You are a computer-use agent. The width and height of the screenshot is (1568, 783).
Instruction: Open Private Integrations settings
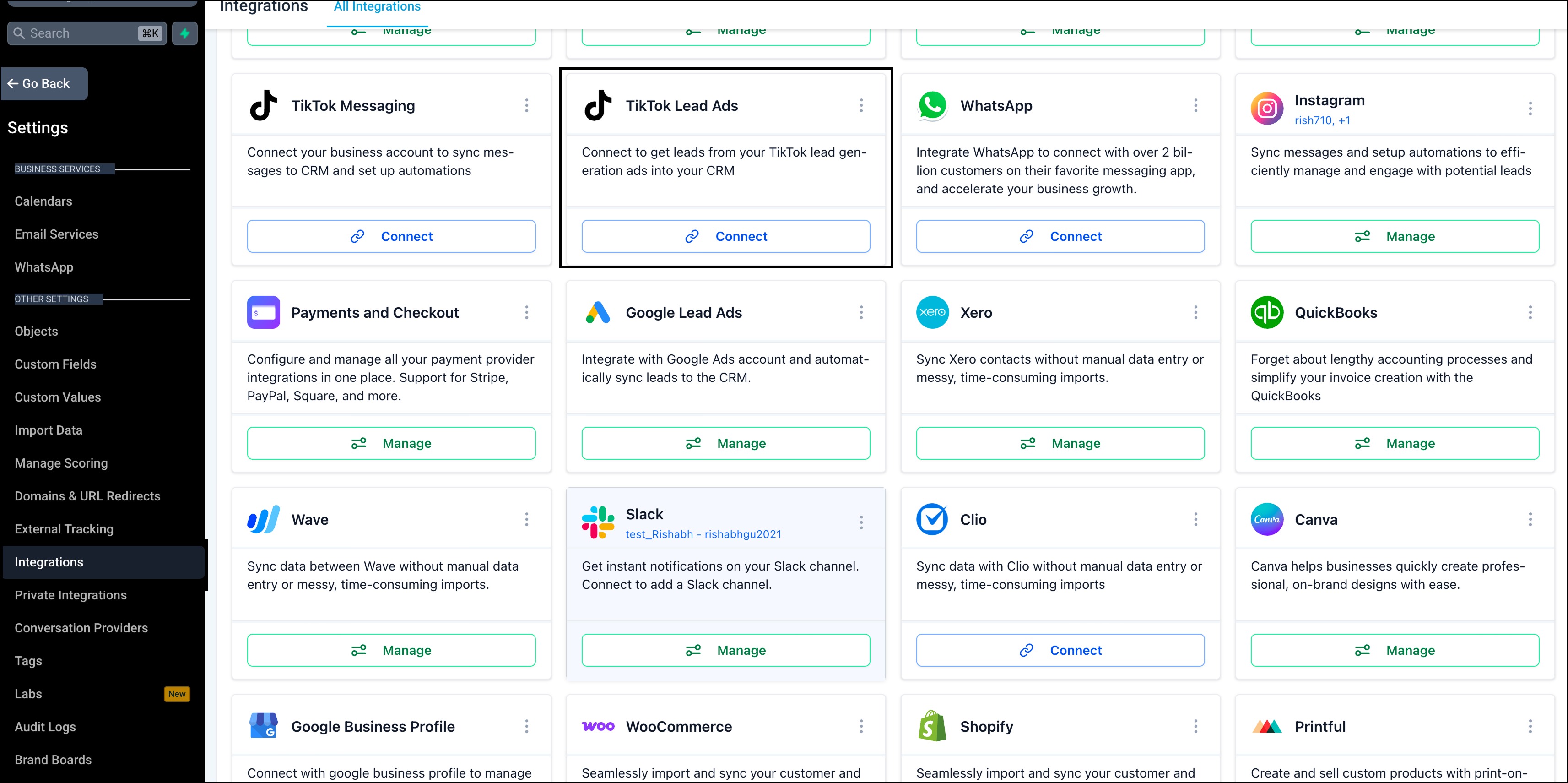click(70, 595)
